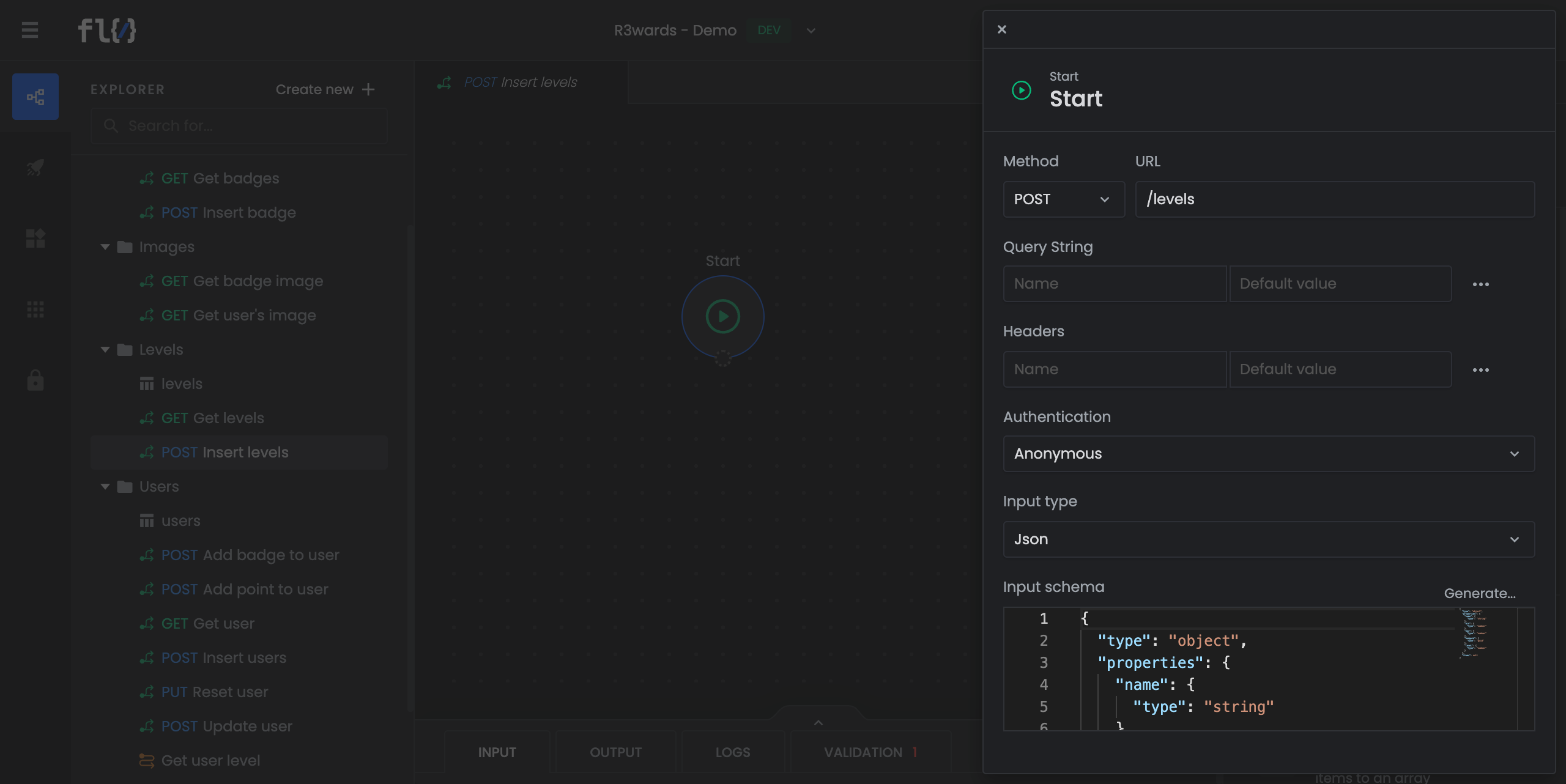The image size is (1566, 784).
Task: Open Headers options three-dot menu
Action: (x=1481, y=370)
